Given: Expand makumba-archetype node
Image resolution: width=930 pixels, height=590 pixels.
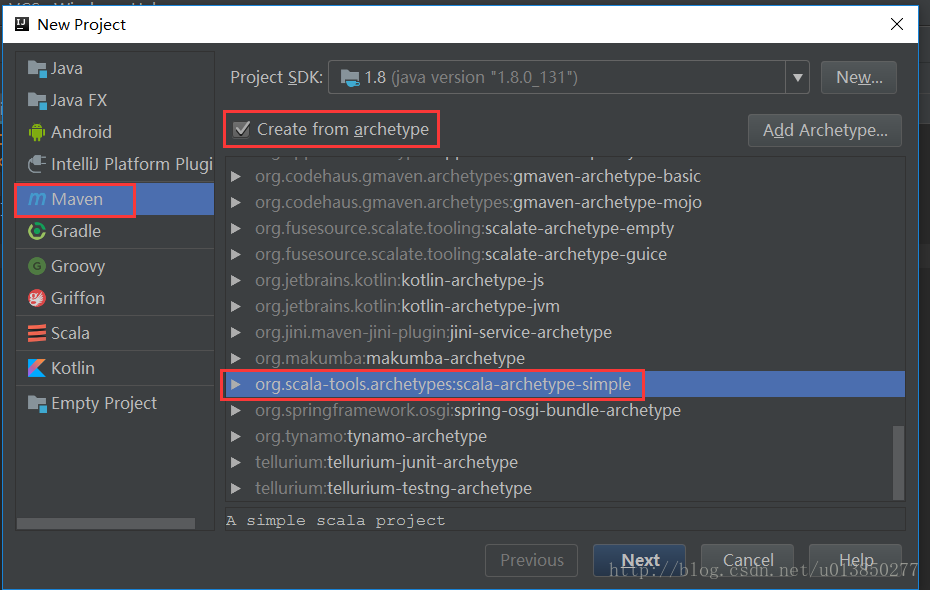Looking at the screenshot, I should pyautogui.click(x=236, y=358).
